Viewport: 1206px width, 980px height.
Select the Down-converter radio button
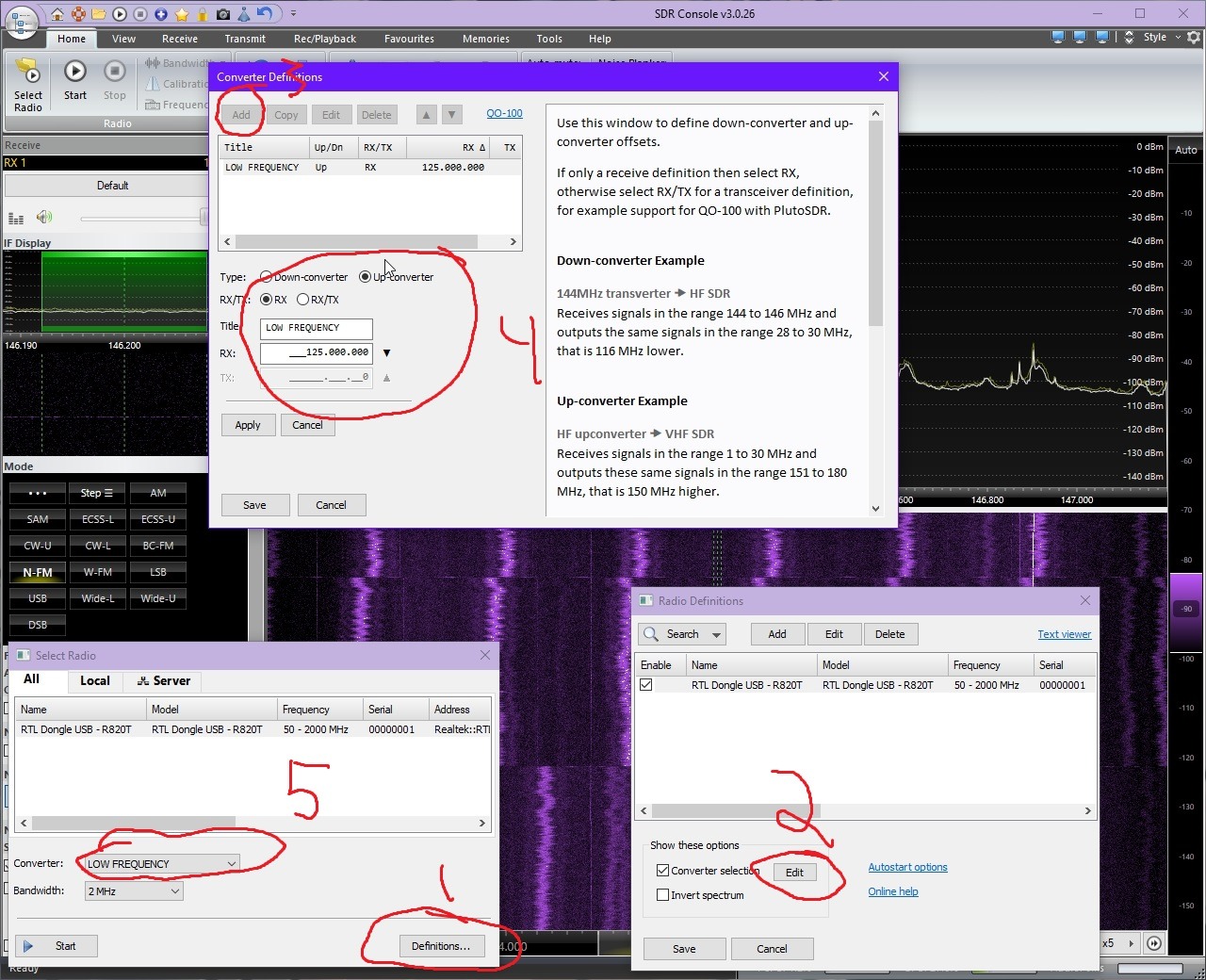click(x=267, y=276)
